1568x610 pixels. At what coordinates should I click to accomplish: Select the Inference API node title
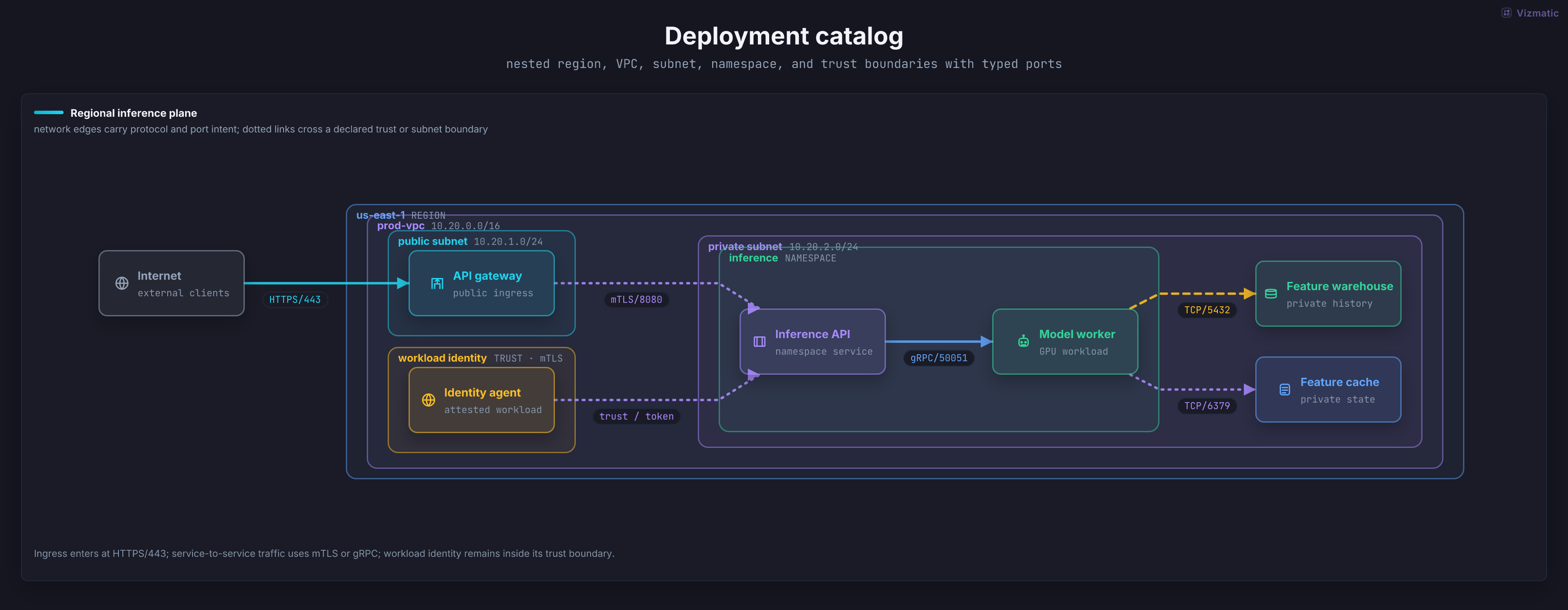812,334
